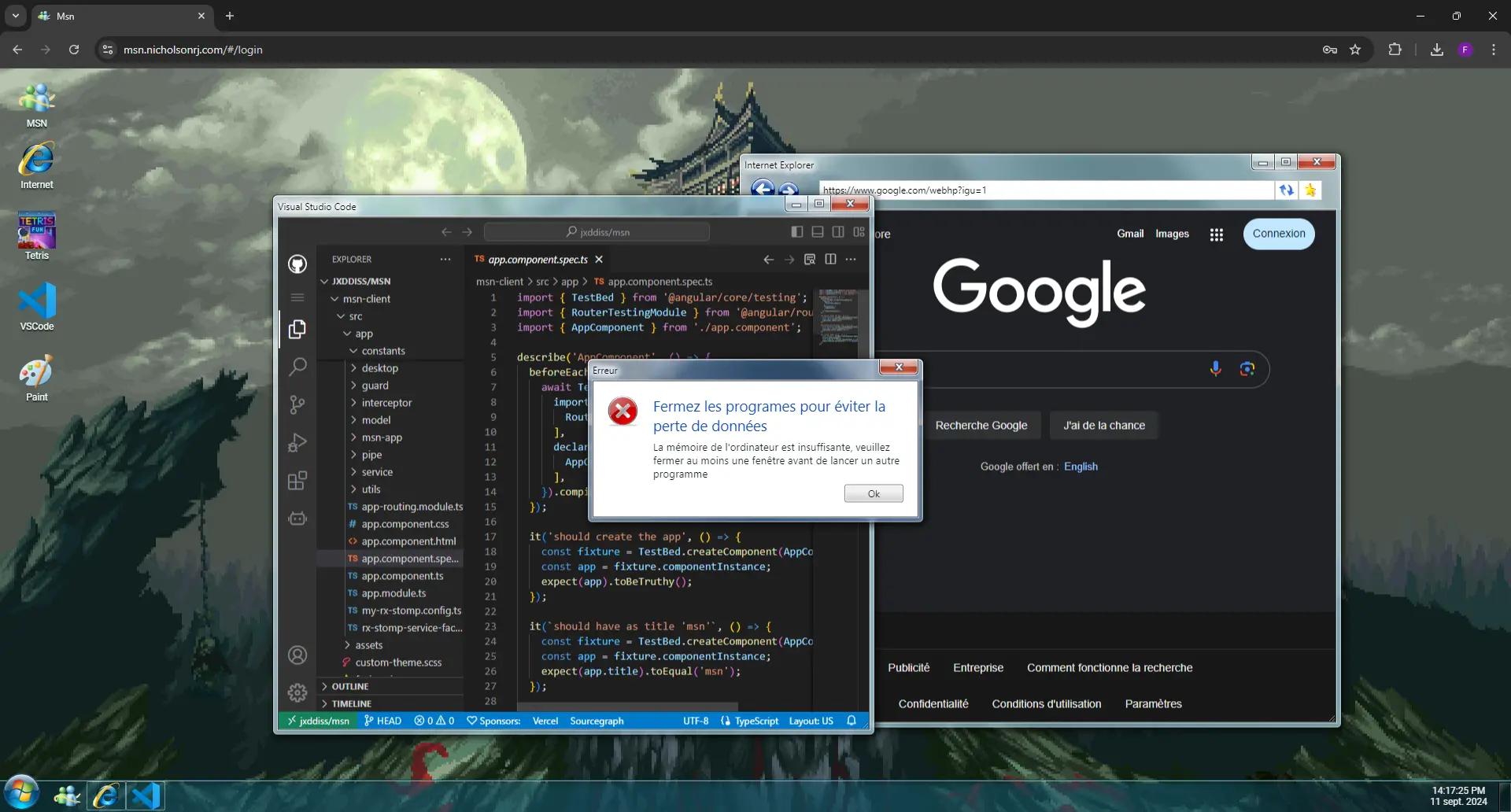Image resolution: width=1511 pixels, height=812 pixels.
Task: Open the Search view in VS Code sidebar
Action: 297,367
